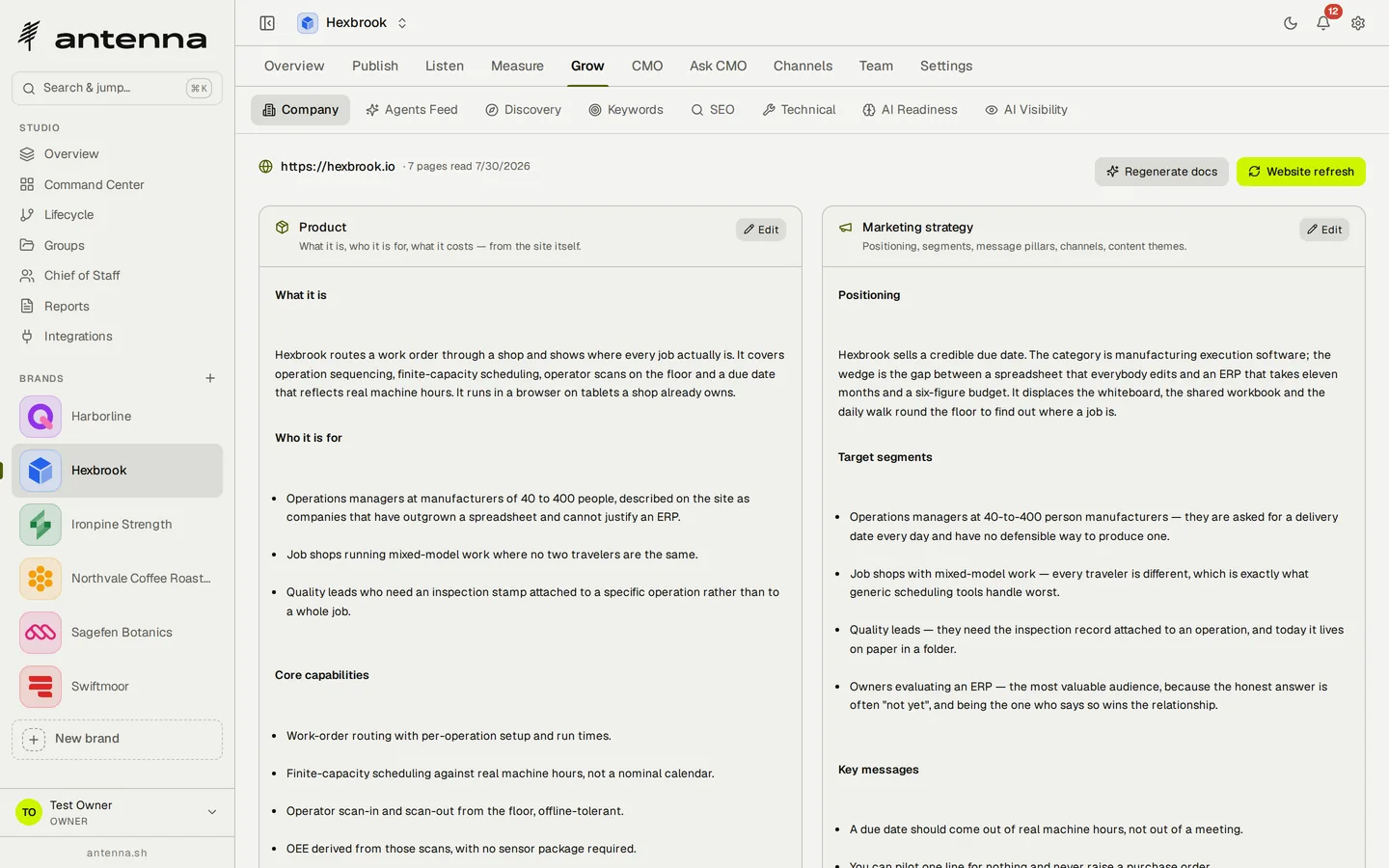The height and width of the screenshot is (868, 1389).
Task: Click the Search & jump field
Action: coord(117,88)
